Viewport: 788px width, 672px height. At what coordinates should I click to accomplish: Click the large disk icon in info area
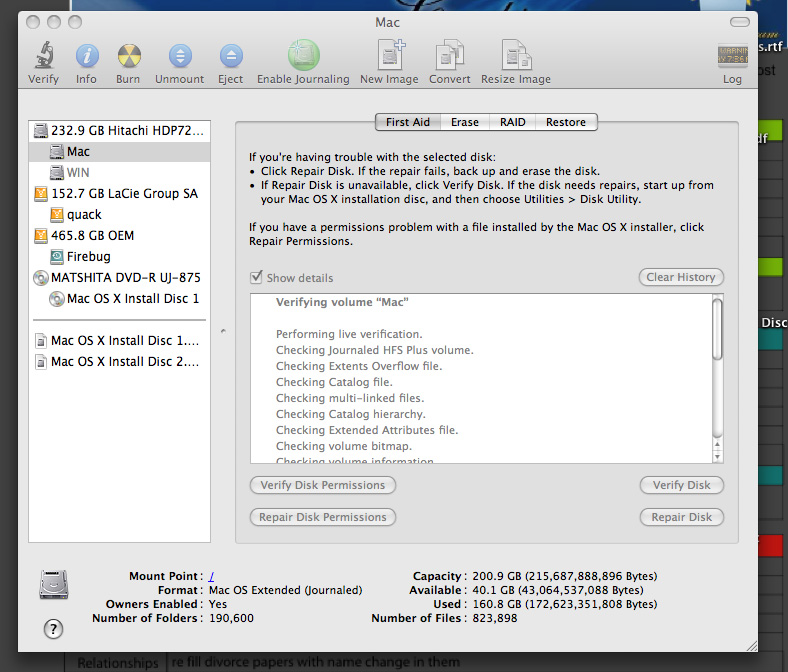click(x=54, y=585)
